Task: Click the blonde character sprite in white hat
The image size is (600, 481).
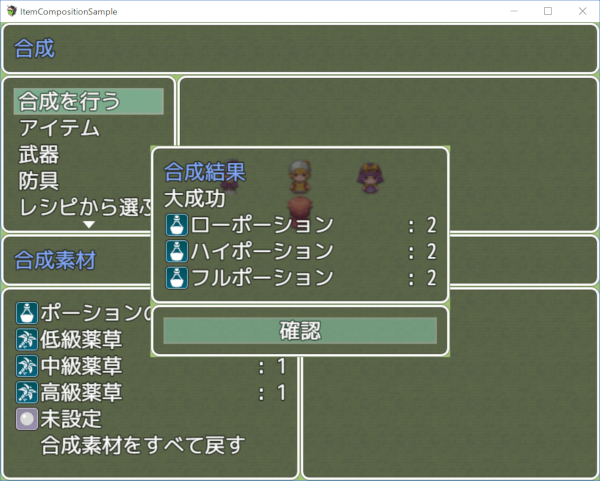Action: (300, 176)
